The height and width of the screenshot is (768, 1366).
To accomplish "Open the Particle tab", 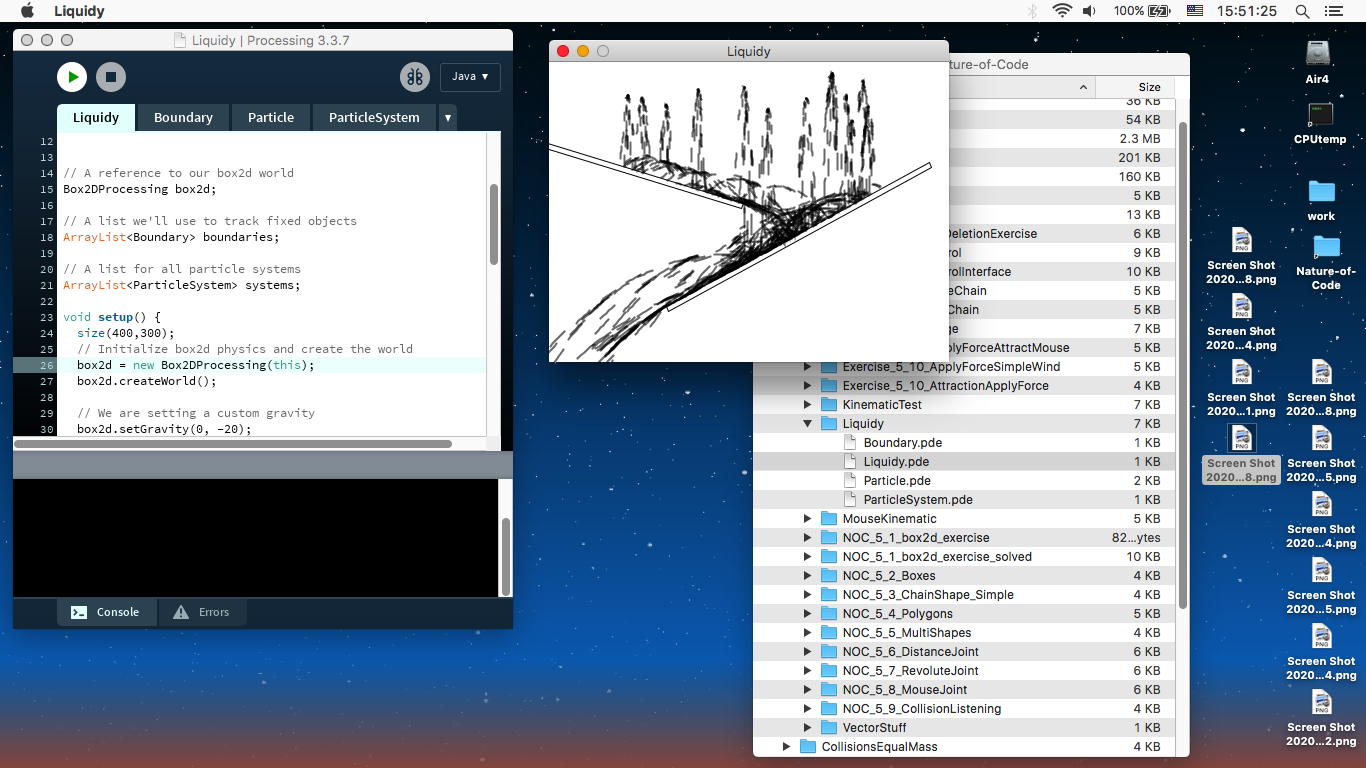I will coord(271,118).
